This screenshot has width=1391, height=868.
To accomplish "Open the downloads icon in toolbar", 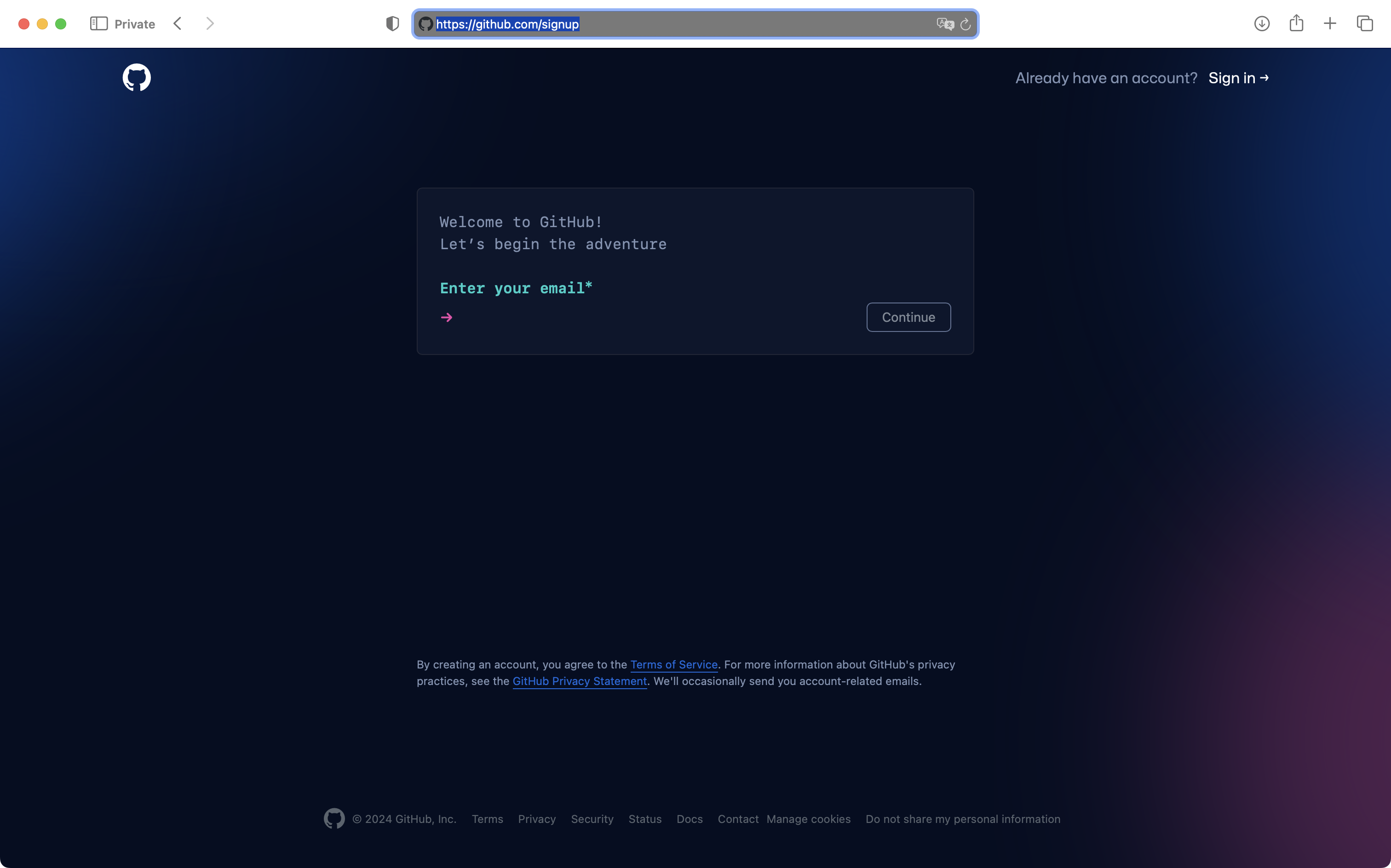I will [x=1261, y=23].
